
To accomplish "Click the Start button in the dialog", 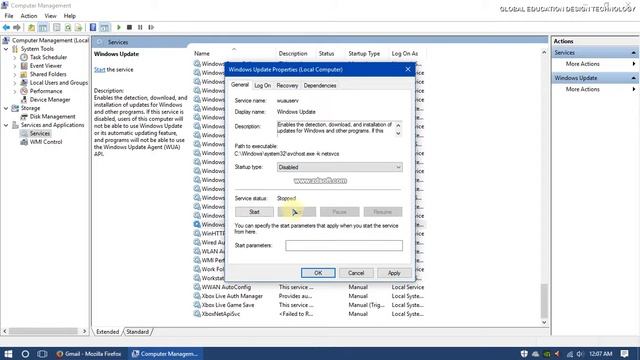I will click(x=254, y=212).
